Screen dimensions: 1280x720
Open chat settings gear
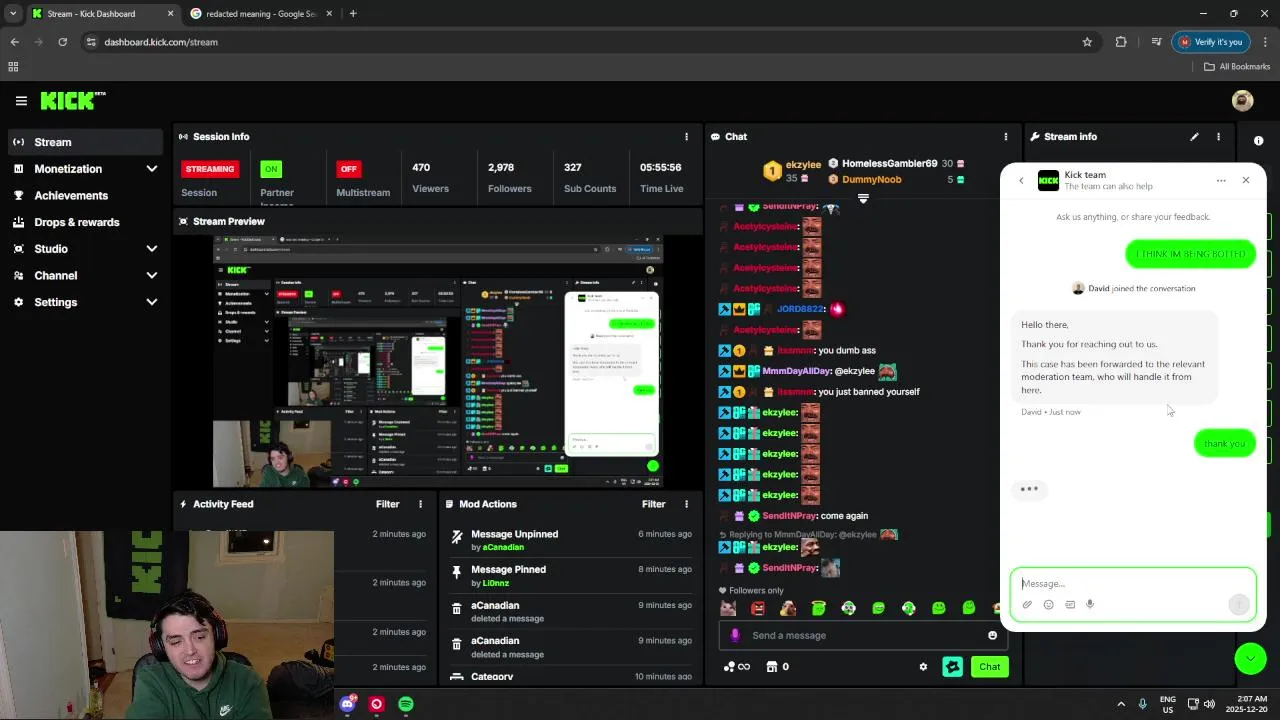click(923, 667)
